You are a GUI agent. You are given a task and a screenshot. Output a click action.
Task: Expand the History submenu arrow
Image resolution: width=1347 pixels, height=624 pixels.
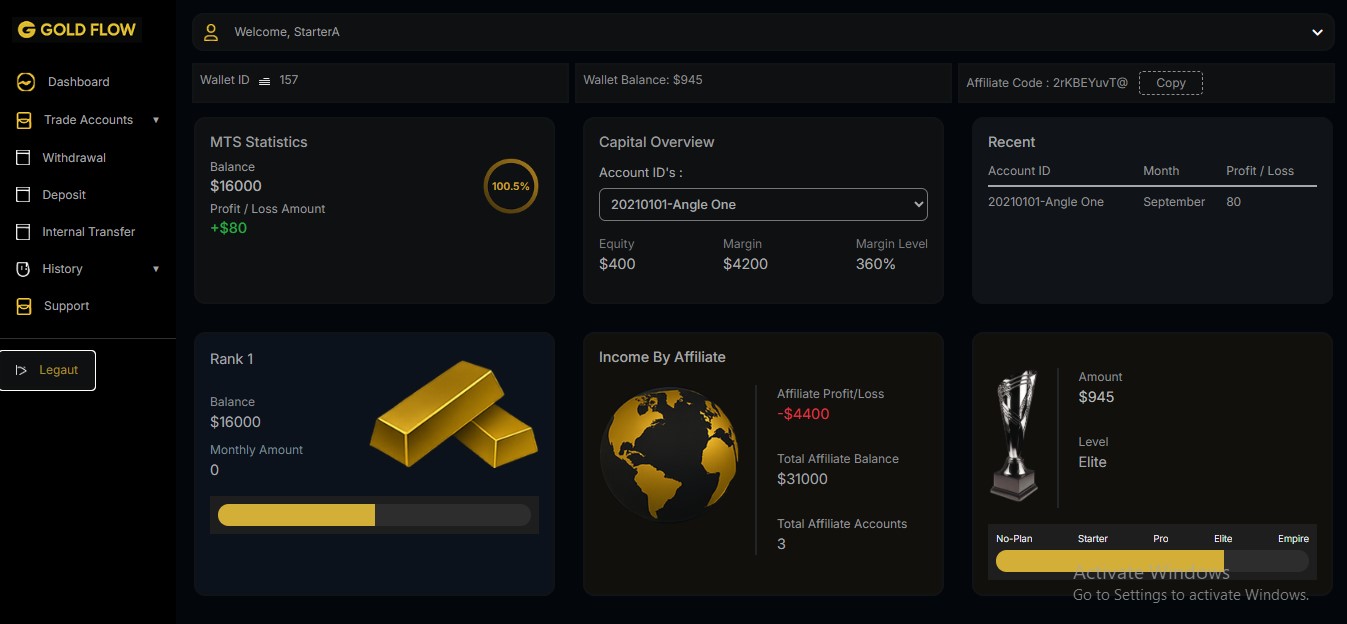pos(156,269)
